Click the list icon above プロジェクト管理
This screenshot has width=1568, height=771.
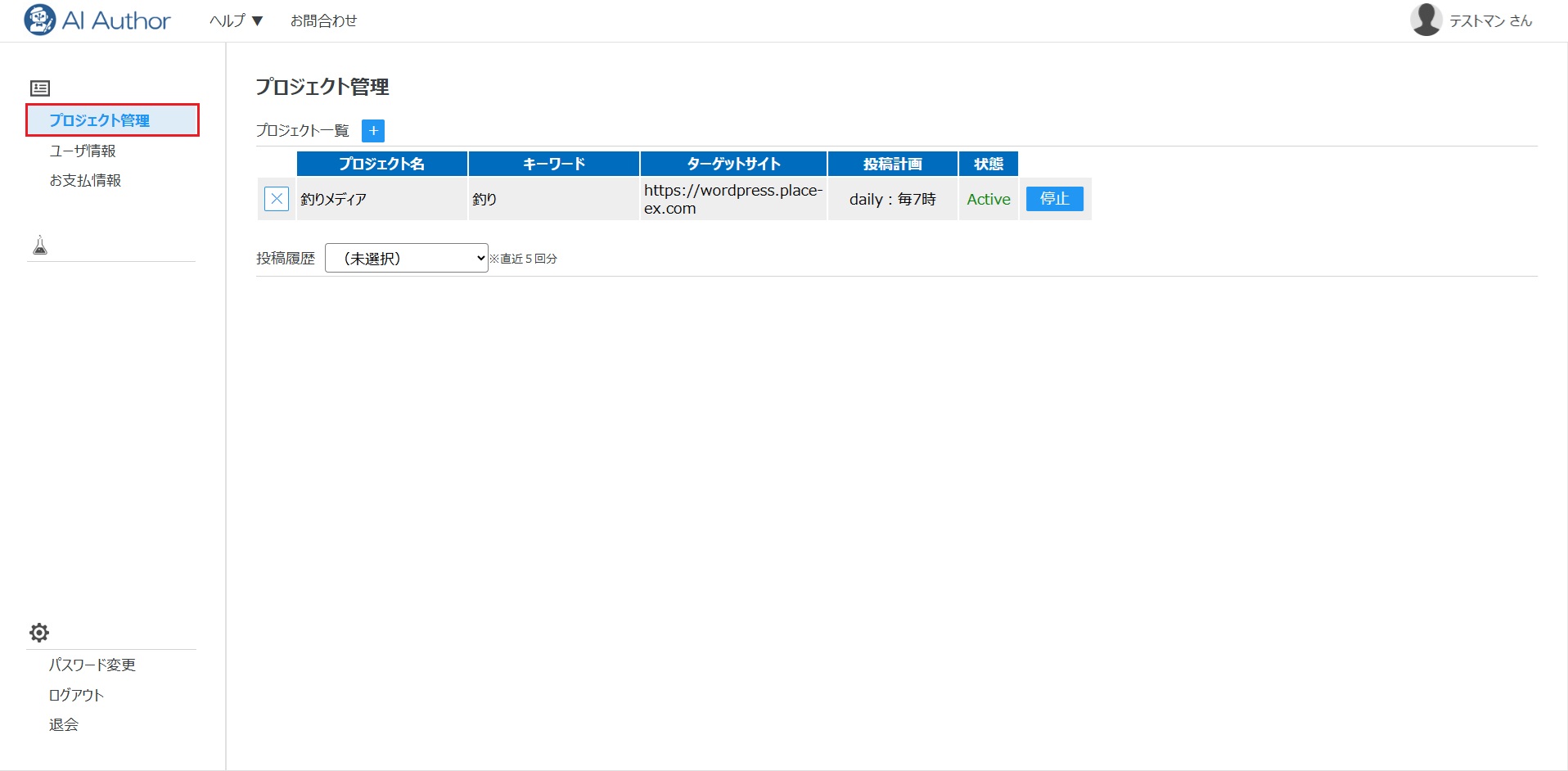click(40, 88)
